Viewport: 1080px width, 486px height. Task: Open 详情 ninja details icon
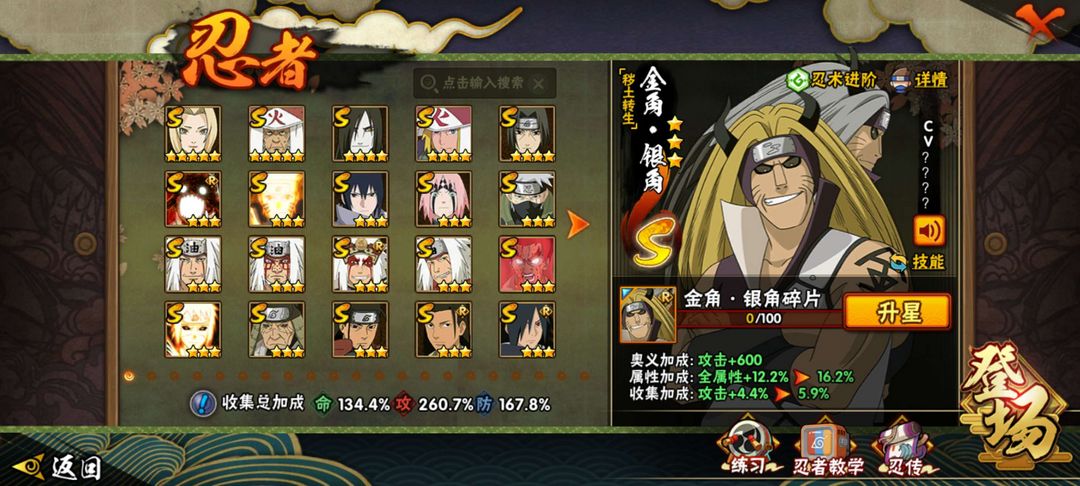902,79
